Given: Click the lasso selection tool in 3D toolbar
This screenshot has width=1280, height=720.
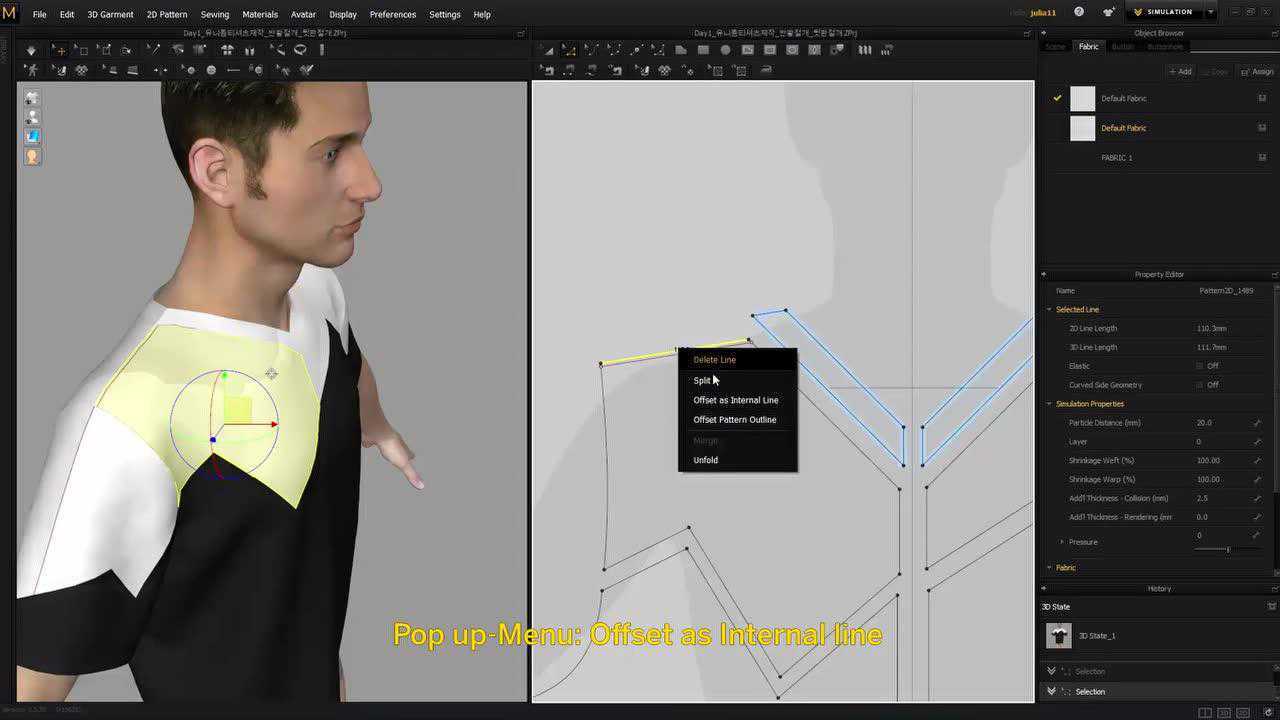Looking at the screenshot, I should (x=300, y=50).
